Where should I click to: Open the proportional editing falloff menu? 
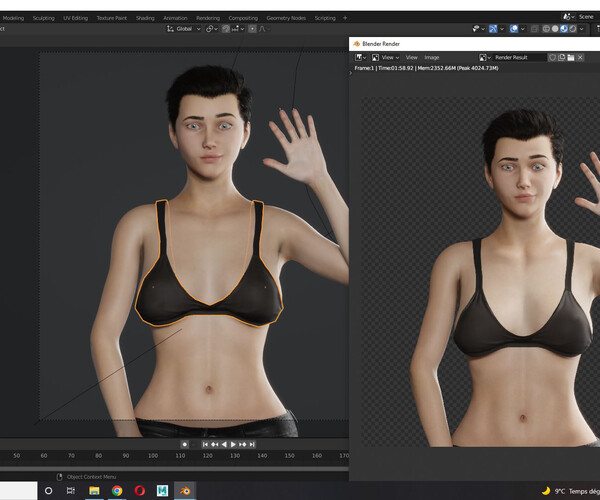[x=264, y=29]
